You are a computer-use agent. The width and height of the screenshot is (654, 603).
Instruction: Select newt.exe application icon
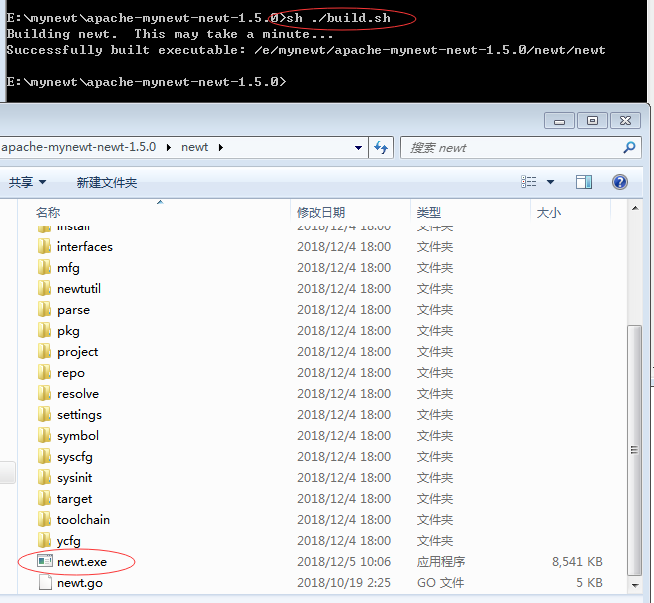(x=45, y=561)
